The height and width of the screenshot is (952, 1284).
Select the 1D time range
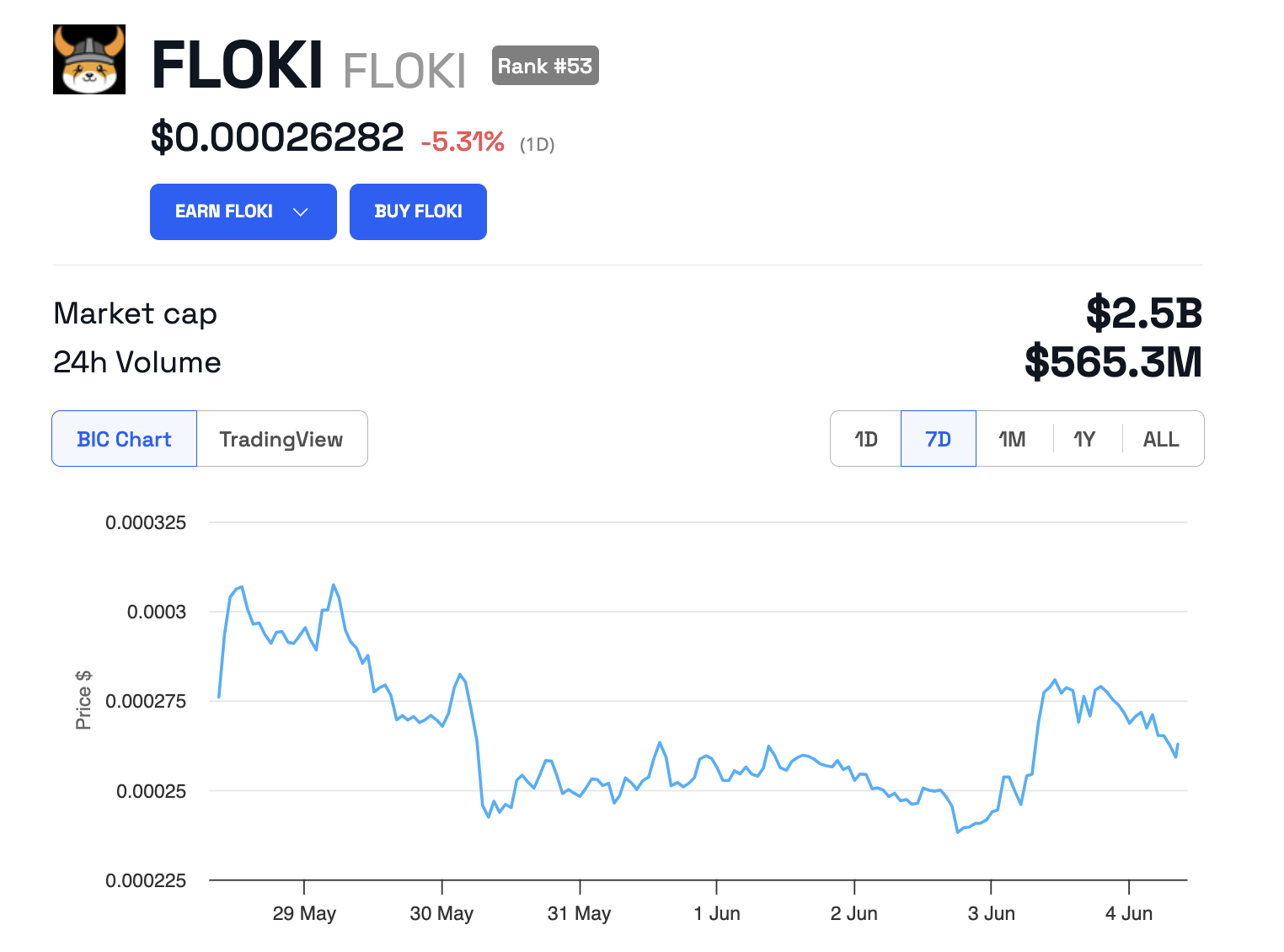tap(865, 439)
